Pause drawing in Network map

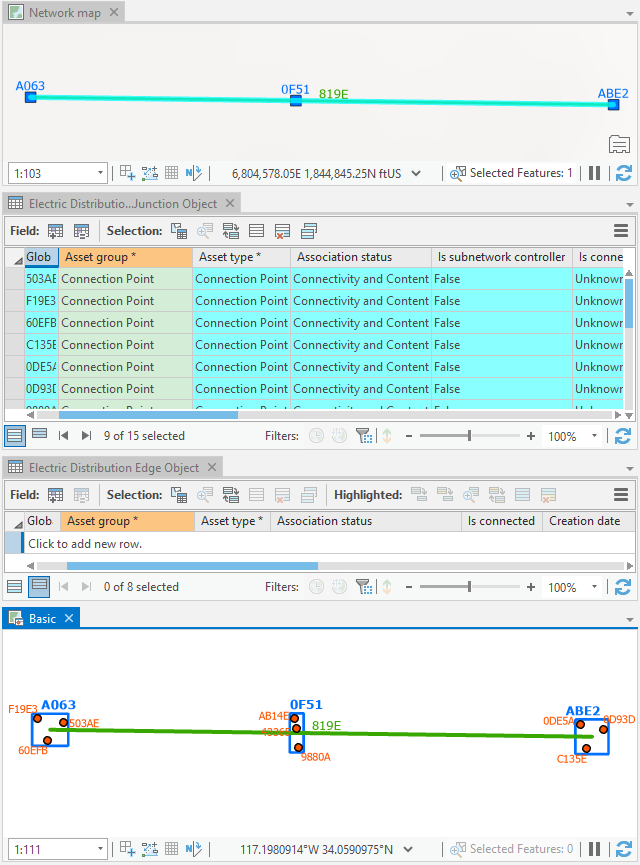pyautogui.click(x=595, y=173)
